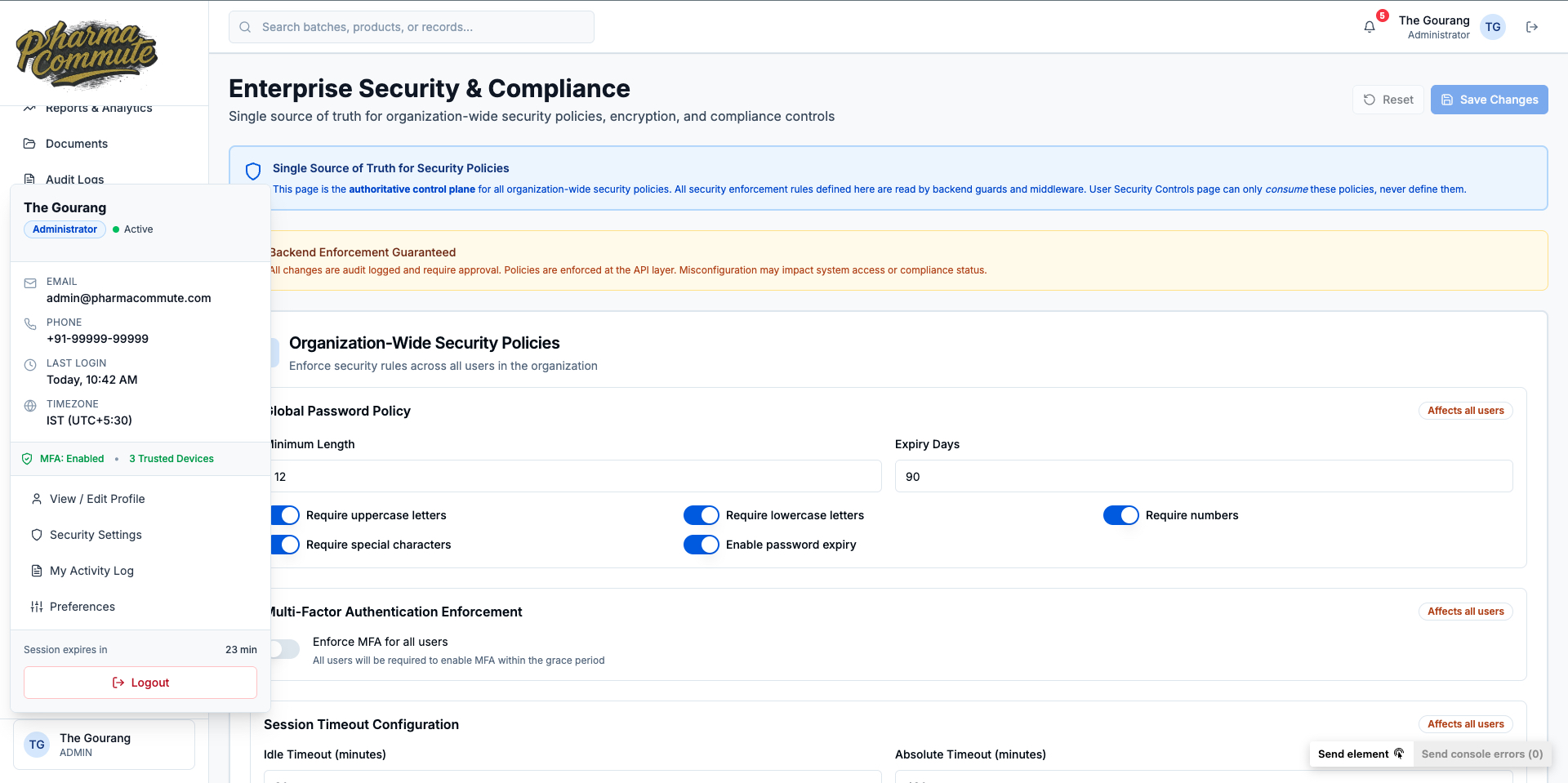Click admin@pharmacommute.com email text
Screen dimensions: 1568x783
pyautogui.click(x=129, y=298)
